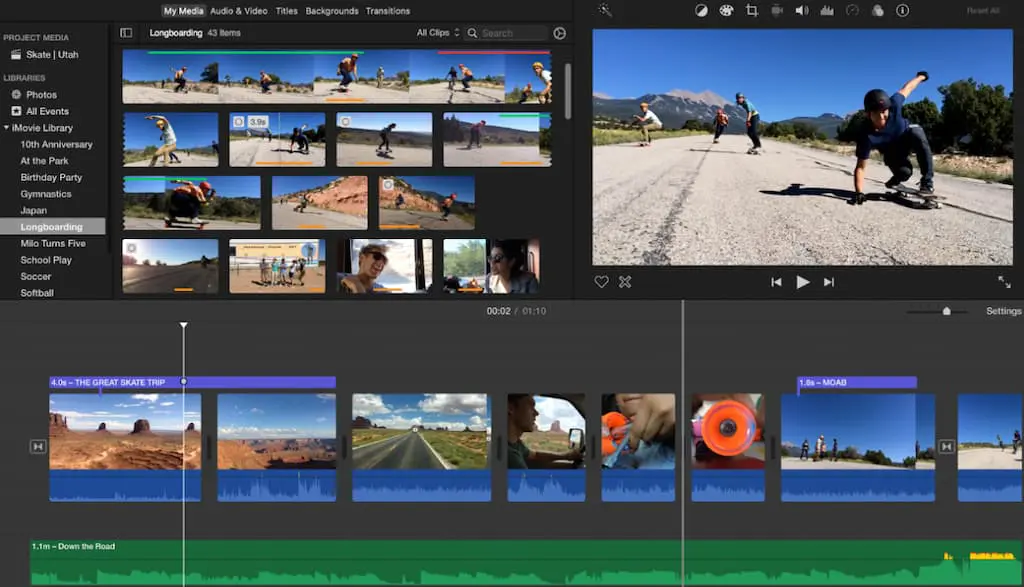The width and height of the screenshot is (1024, 587).
Task: Collapse the iMovie Library tree
Action: [x=7, y=128]
